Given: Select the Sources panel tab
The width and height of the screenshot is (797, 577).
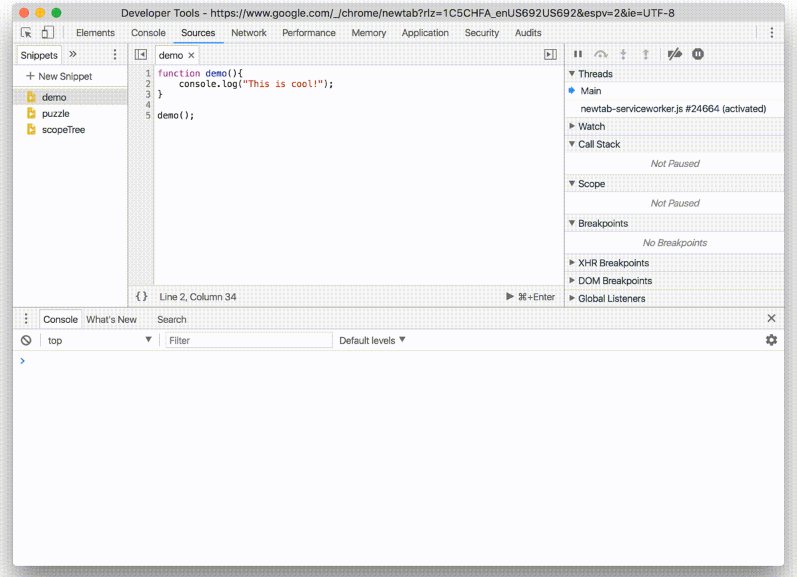Looking at the screenshot, I should click(x=198, y=33).
